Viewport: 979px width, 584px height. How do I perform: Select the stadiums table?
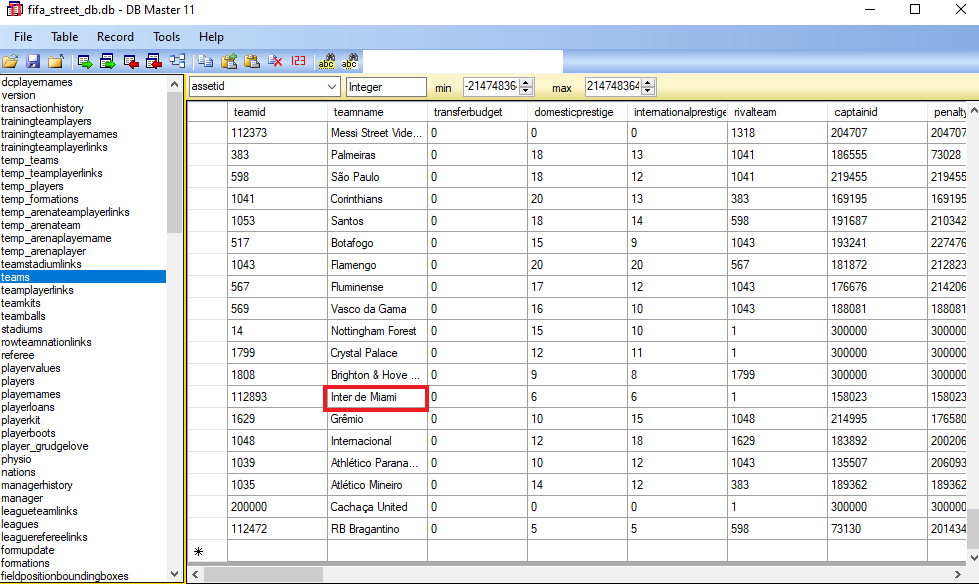click(22, 329)
